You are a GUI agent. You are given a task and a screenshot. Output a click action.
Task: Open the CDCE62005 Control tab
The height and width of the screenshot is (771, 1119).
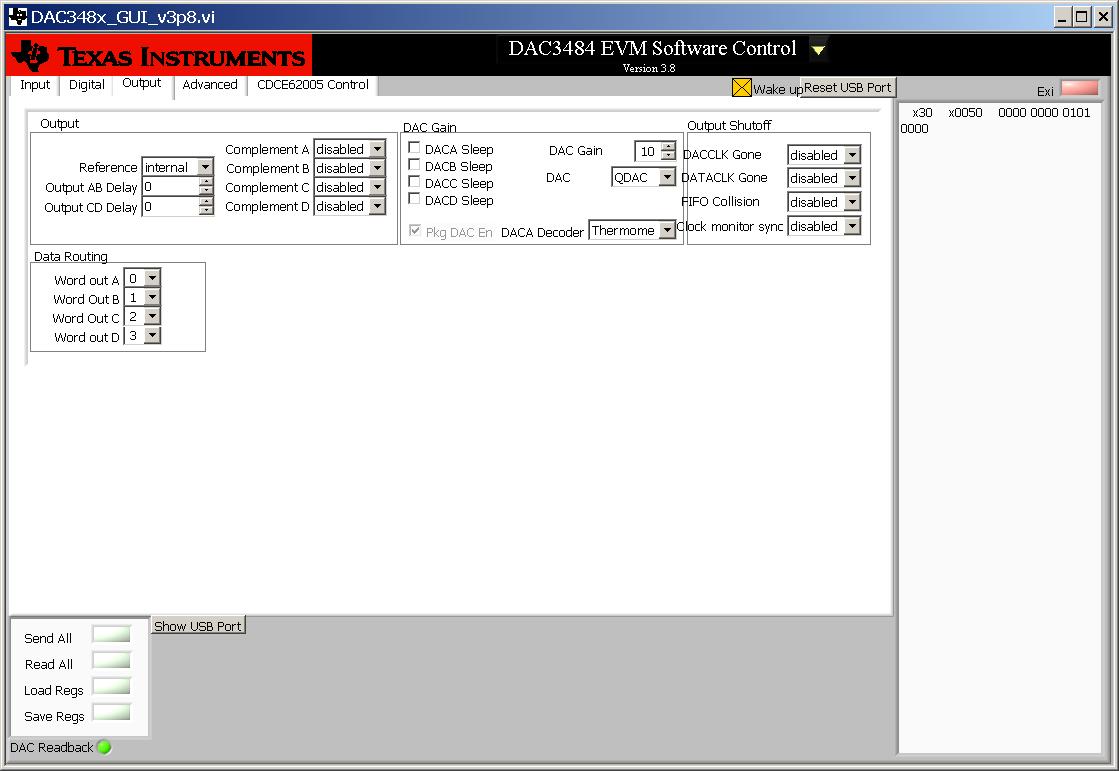313,85
